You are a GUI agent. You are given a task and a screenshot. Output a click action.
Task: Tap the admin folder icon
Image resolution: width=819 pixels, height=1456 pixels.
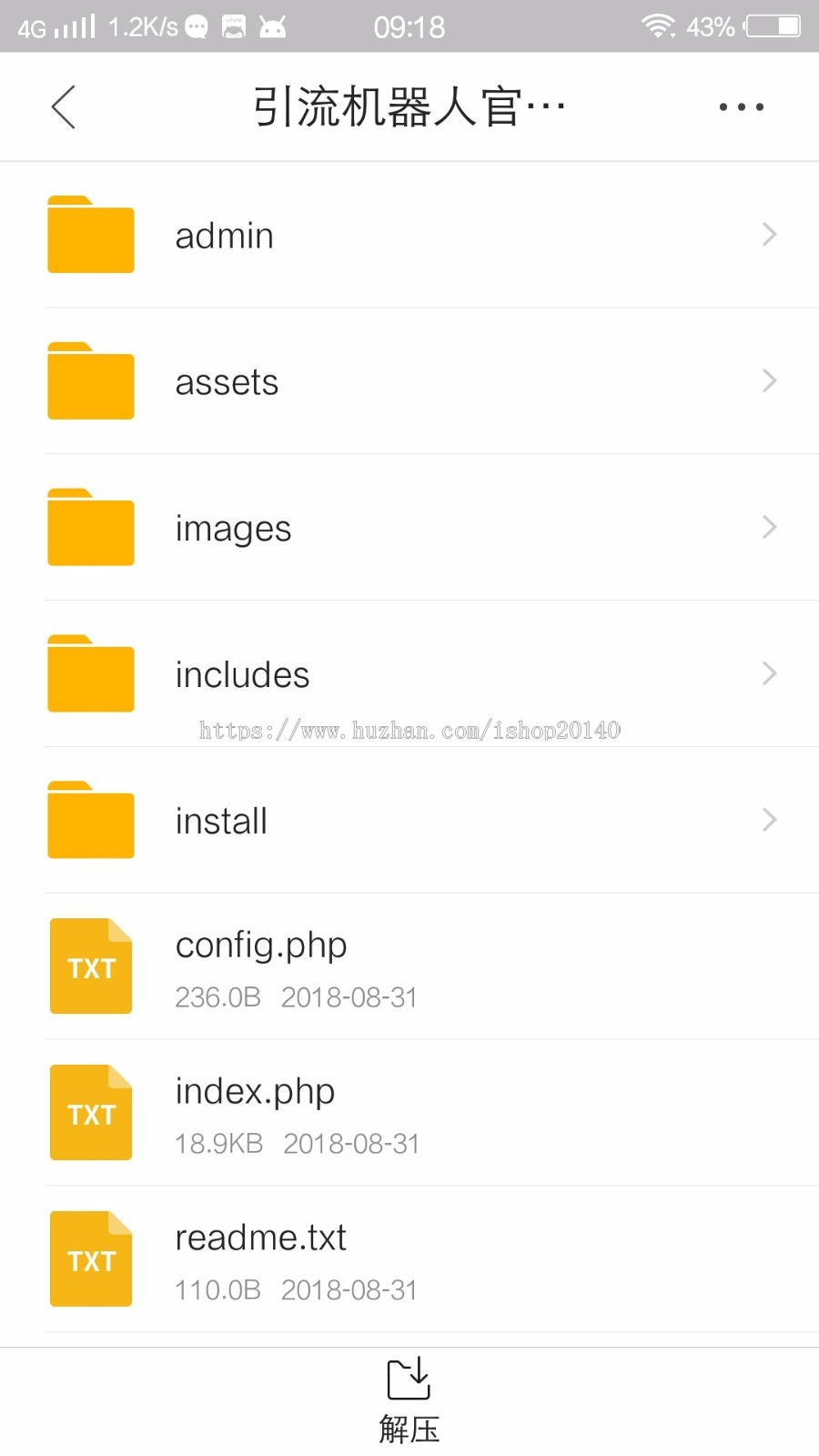click(x=91, y=235)
